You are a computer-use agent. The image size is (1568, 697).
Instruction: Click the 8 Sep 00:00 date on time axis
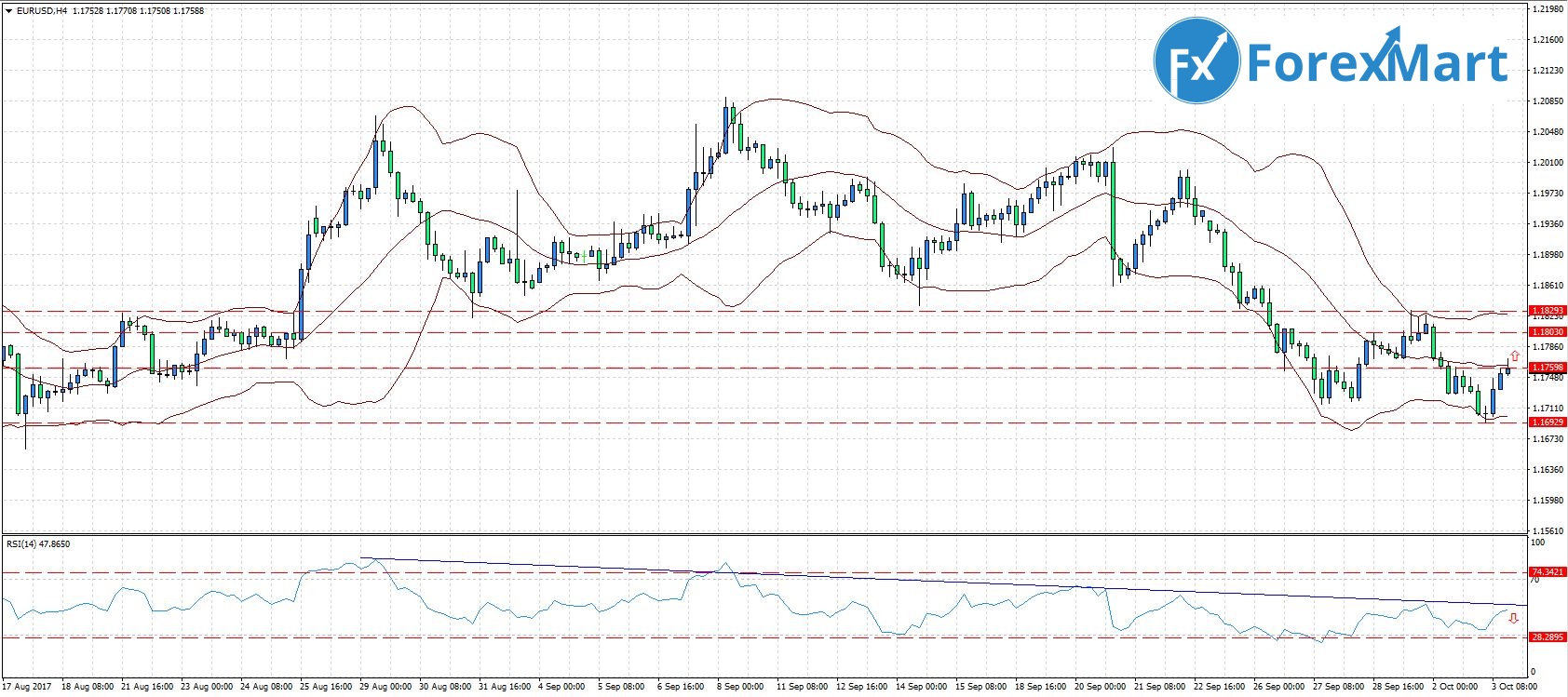click(x=741, y=688)
